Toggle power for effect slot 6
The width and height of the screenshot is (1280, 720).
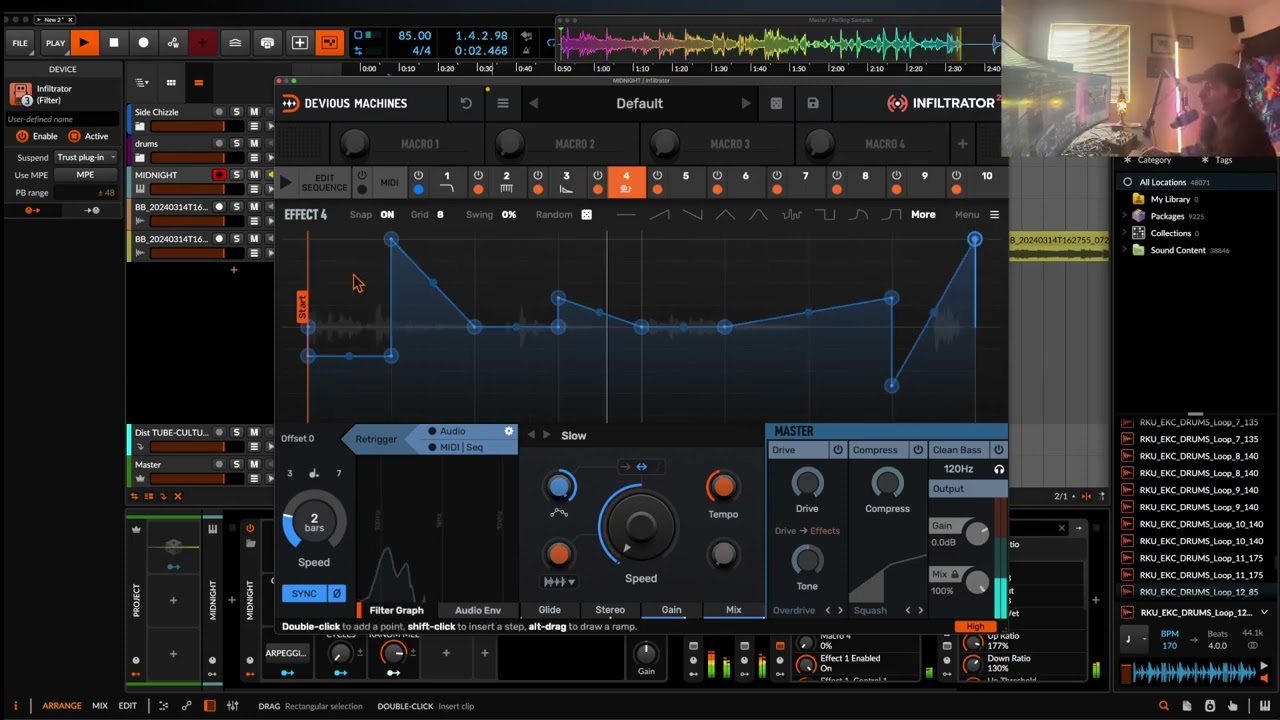click(717, 176)
